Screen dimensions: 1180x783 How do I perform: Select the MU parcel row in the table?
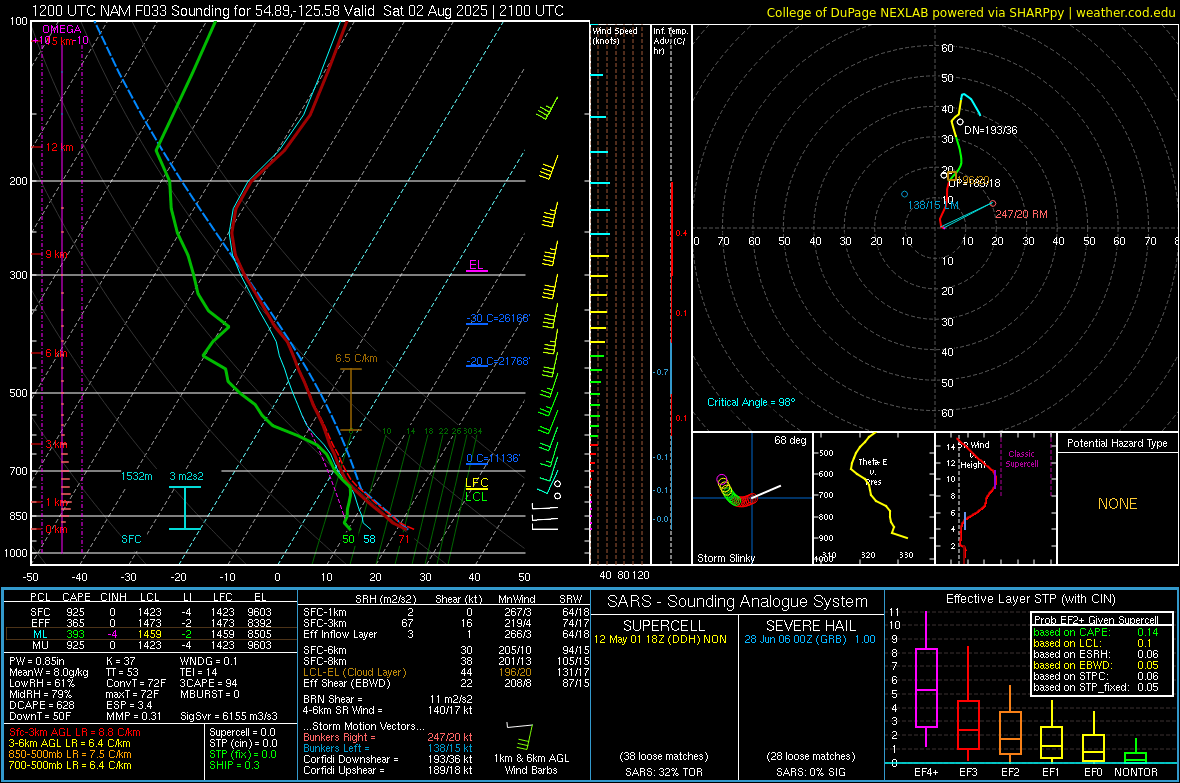pyautogui.click(x=151, y=644)
